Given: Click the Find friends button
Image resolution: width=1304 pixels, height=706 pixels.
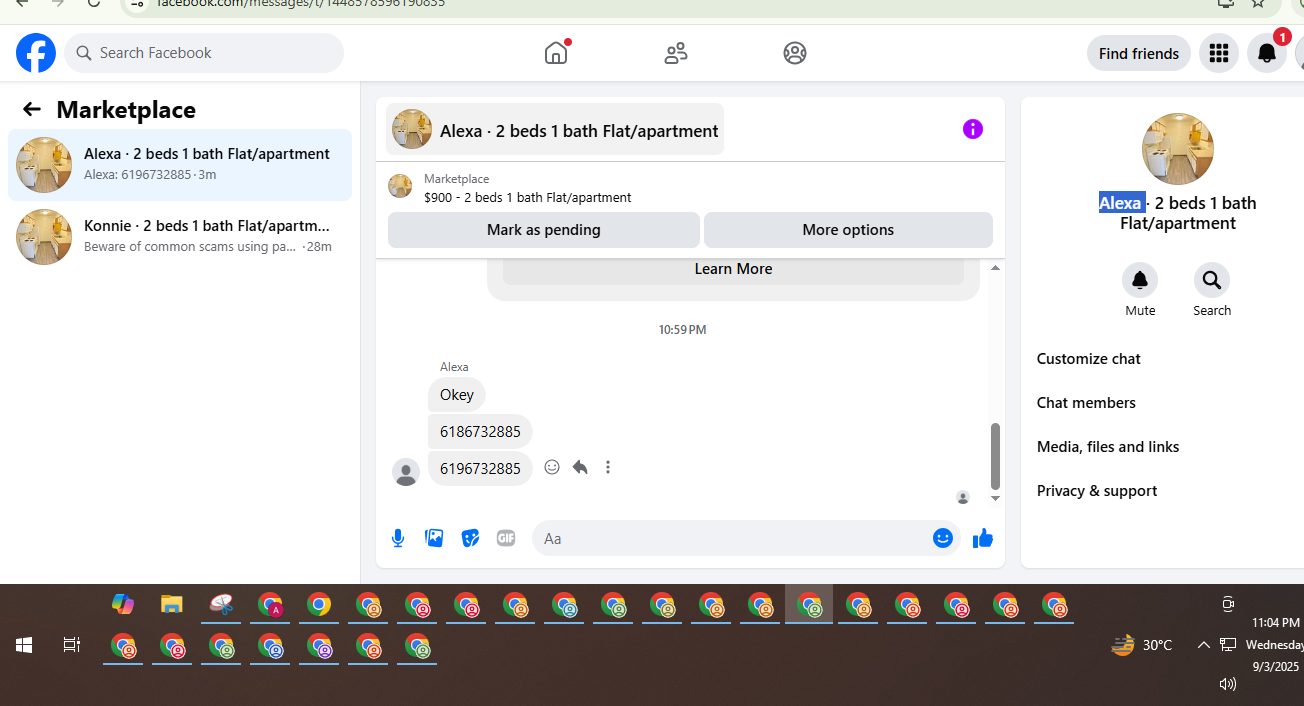Looking at the screenshot, I should [x=1139, y=53].
